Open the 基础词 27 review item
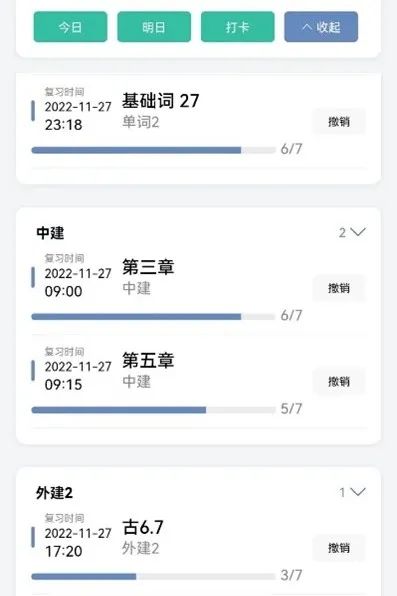 coord(160,101)
